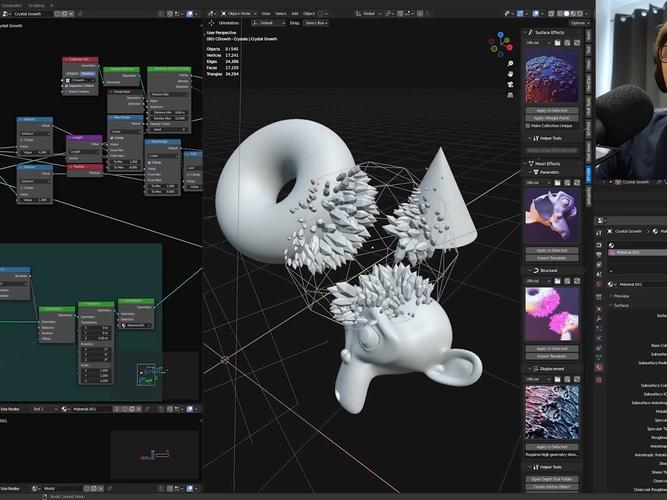Viewport: 667px width, 500px height.
Task: Open the Tool properties tab icon
Action: pyautogui.click(x=599, y=232)
